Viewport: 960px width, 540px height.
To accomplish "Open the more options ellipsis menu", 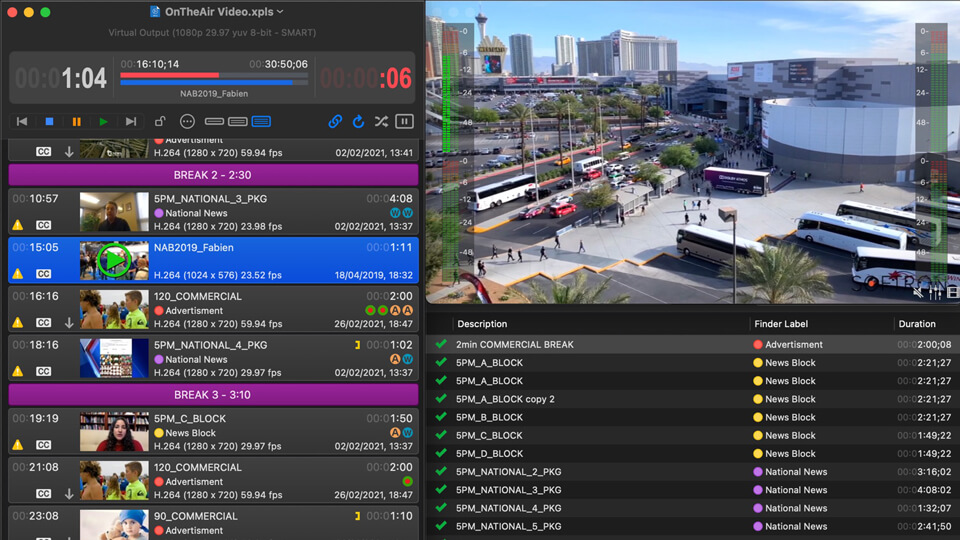I will 187,121.
